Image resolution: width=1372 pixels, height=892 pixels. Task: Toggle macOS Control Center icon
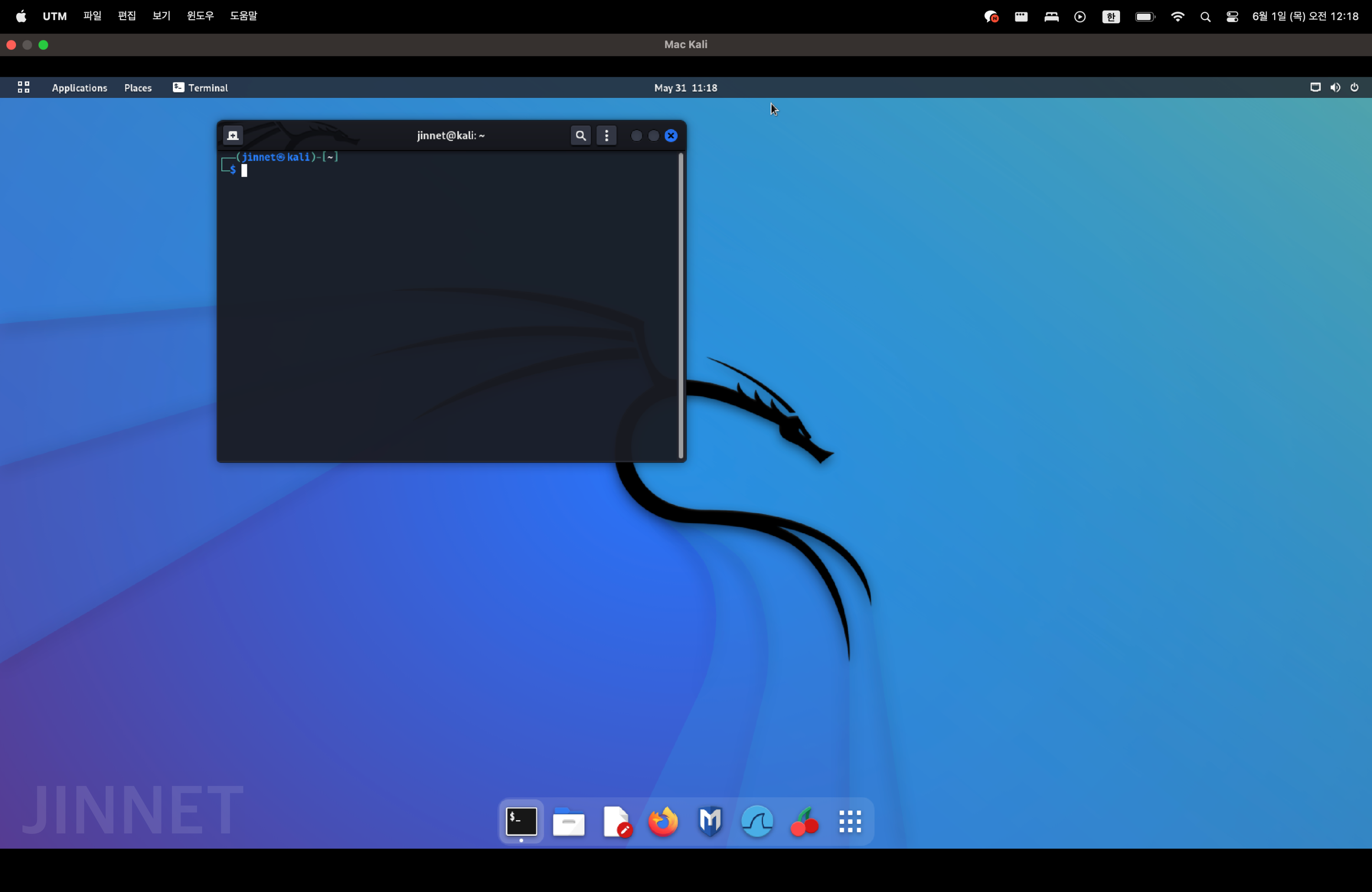coord(1232,17)
